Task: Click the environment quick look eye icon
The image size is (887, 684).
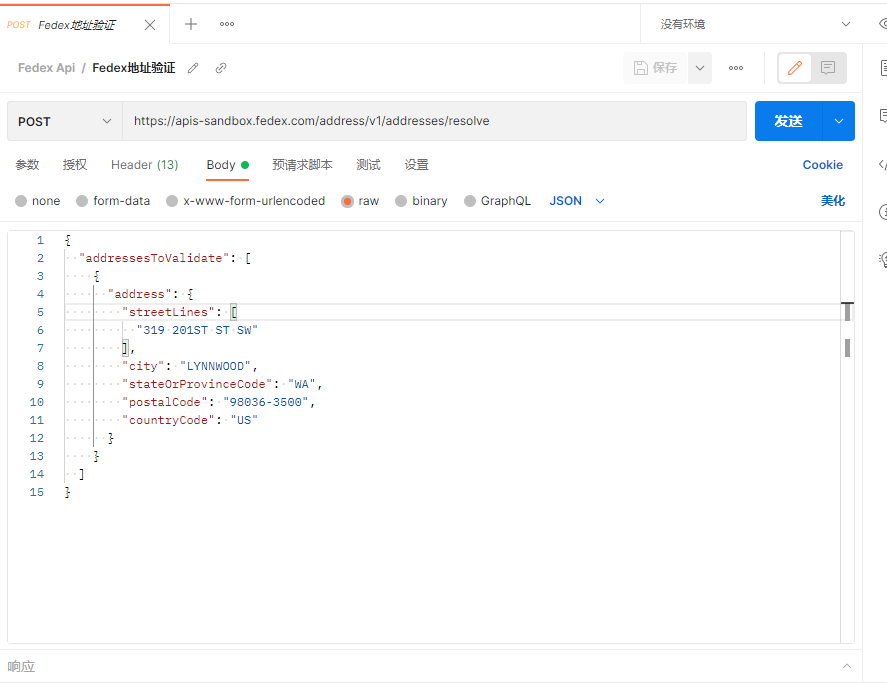Action: pos(882,24)
